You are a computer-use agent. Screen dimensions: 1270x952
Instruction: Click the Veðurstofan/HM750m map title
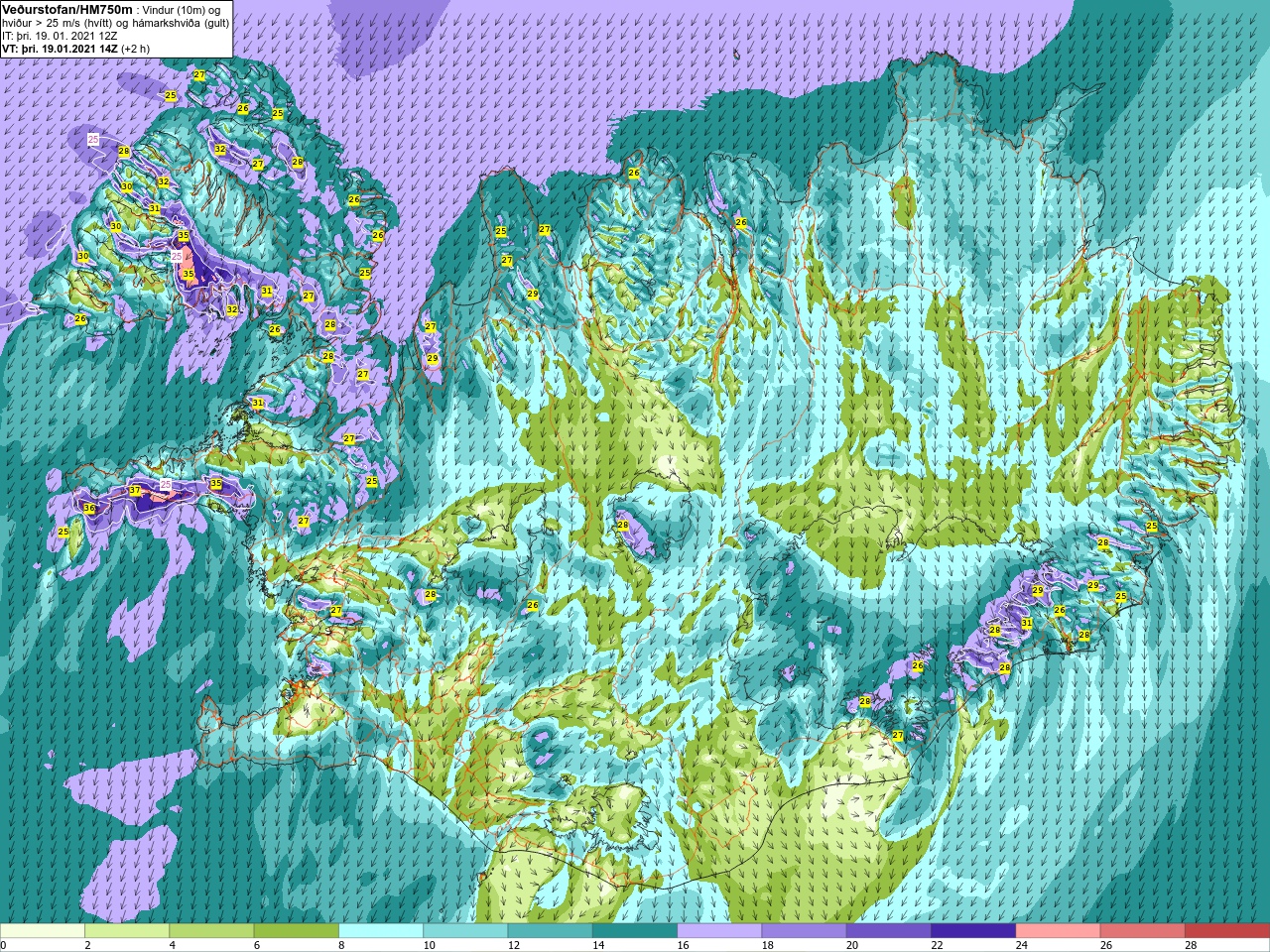[x=67, y=9]
